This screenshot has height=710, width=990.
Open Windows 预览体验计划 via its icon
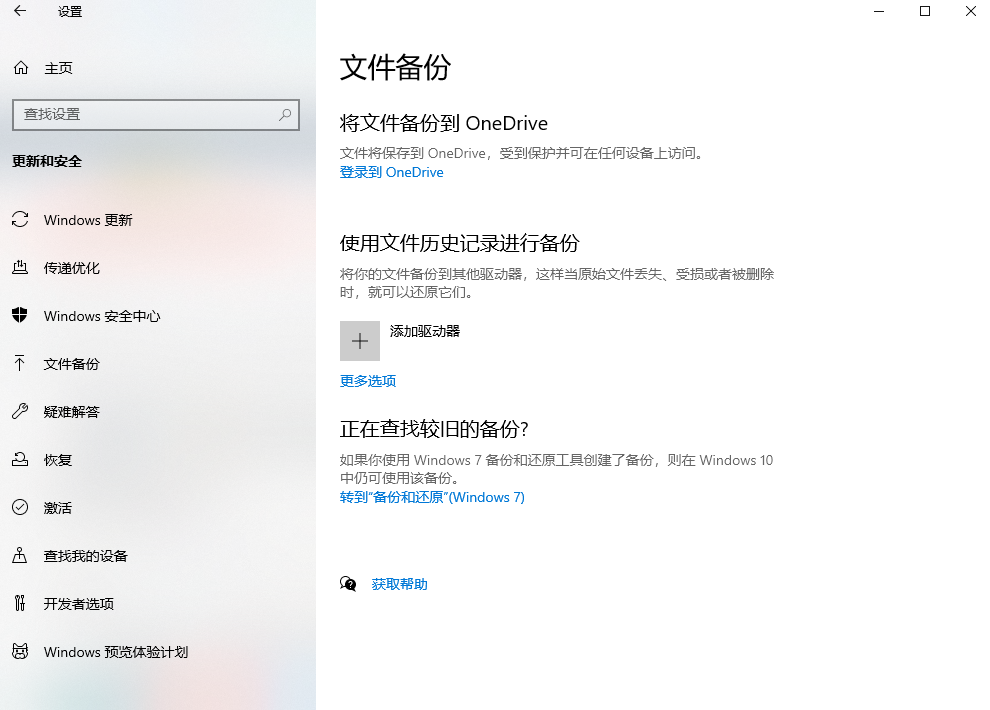[20, 652]
